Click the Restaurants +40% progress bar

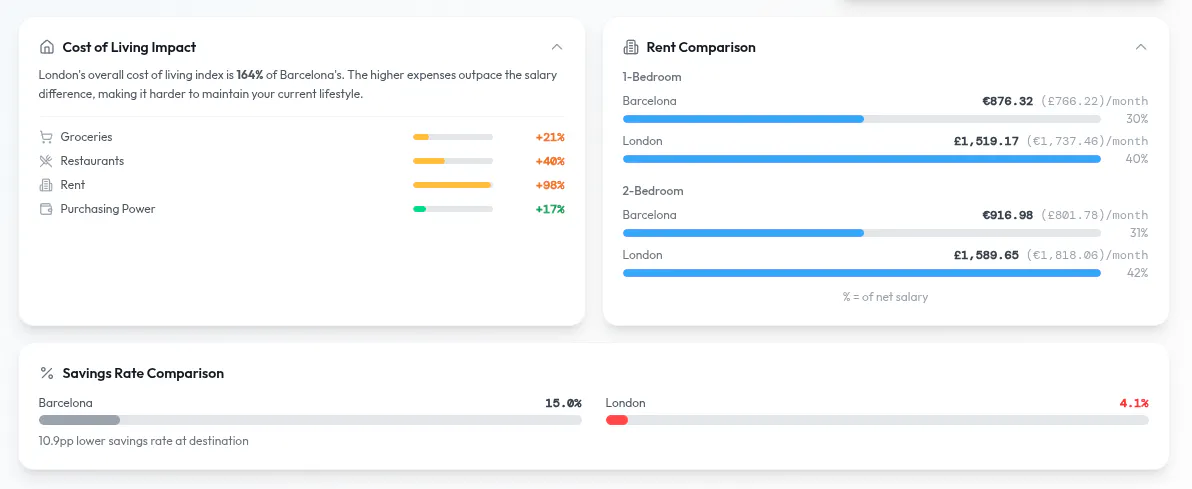click(452, 161)
